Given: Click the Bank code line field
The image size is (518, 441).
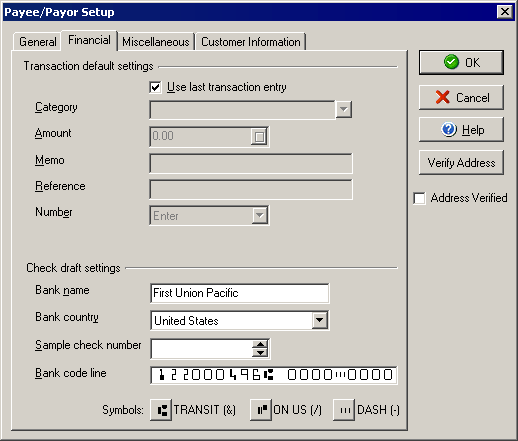Looking at the screenshot, I should click(274, 375).
